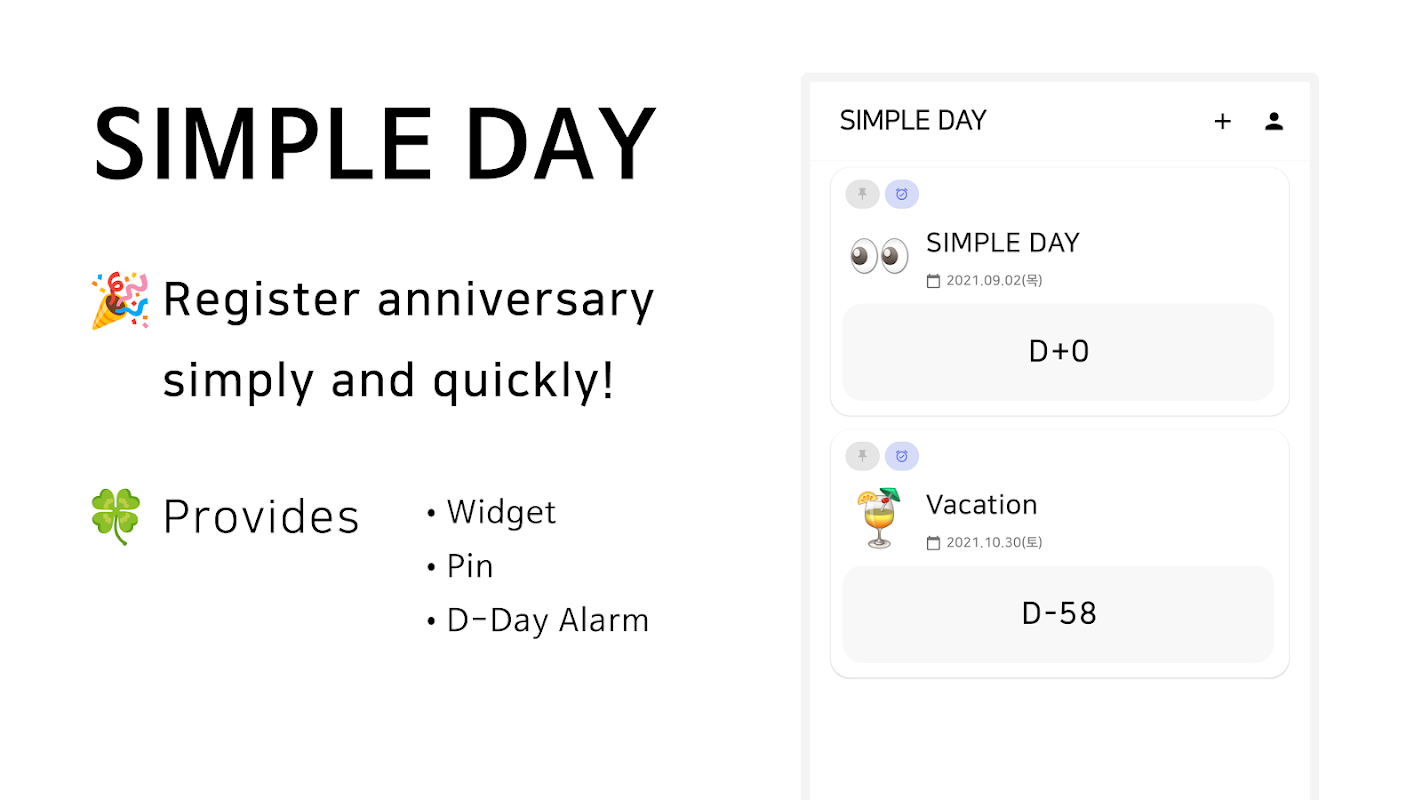Screen dimensions: 1422x800
Task: Open the user profile icon
Action: pyautogui.click(x=1274, y=122)
